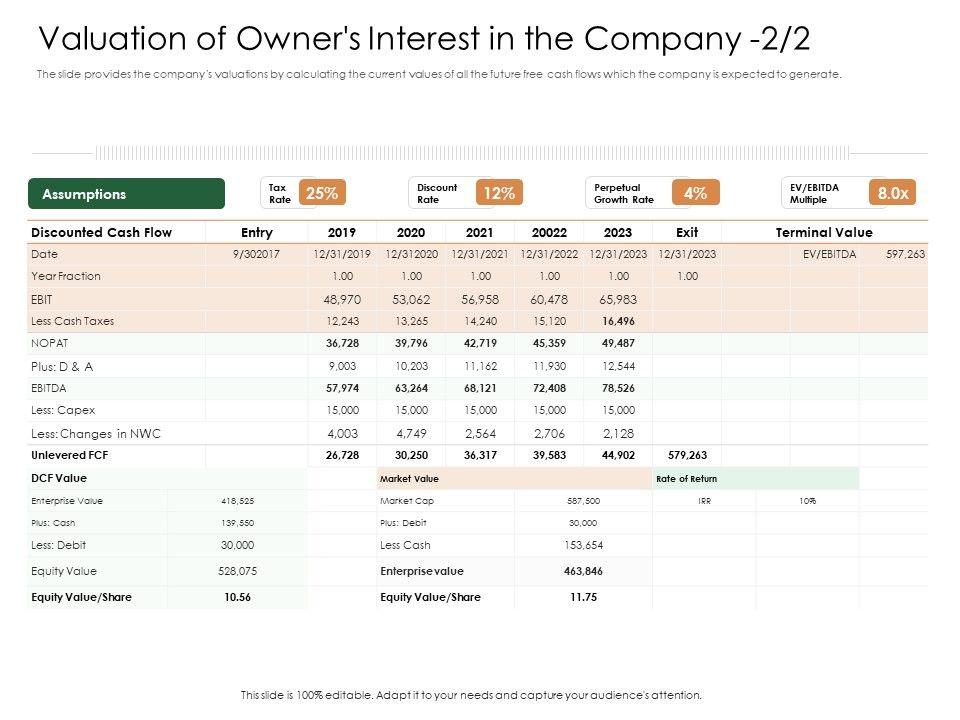
Task: Select the Market Value section header
Action: (410, 479)
